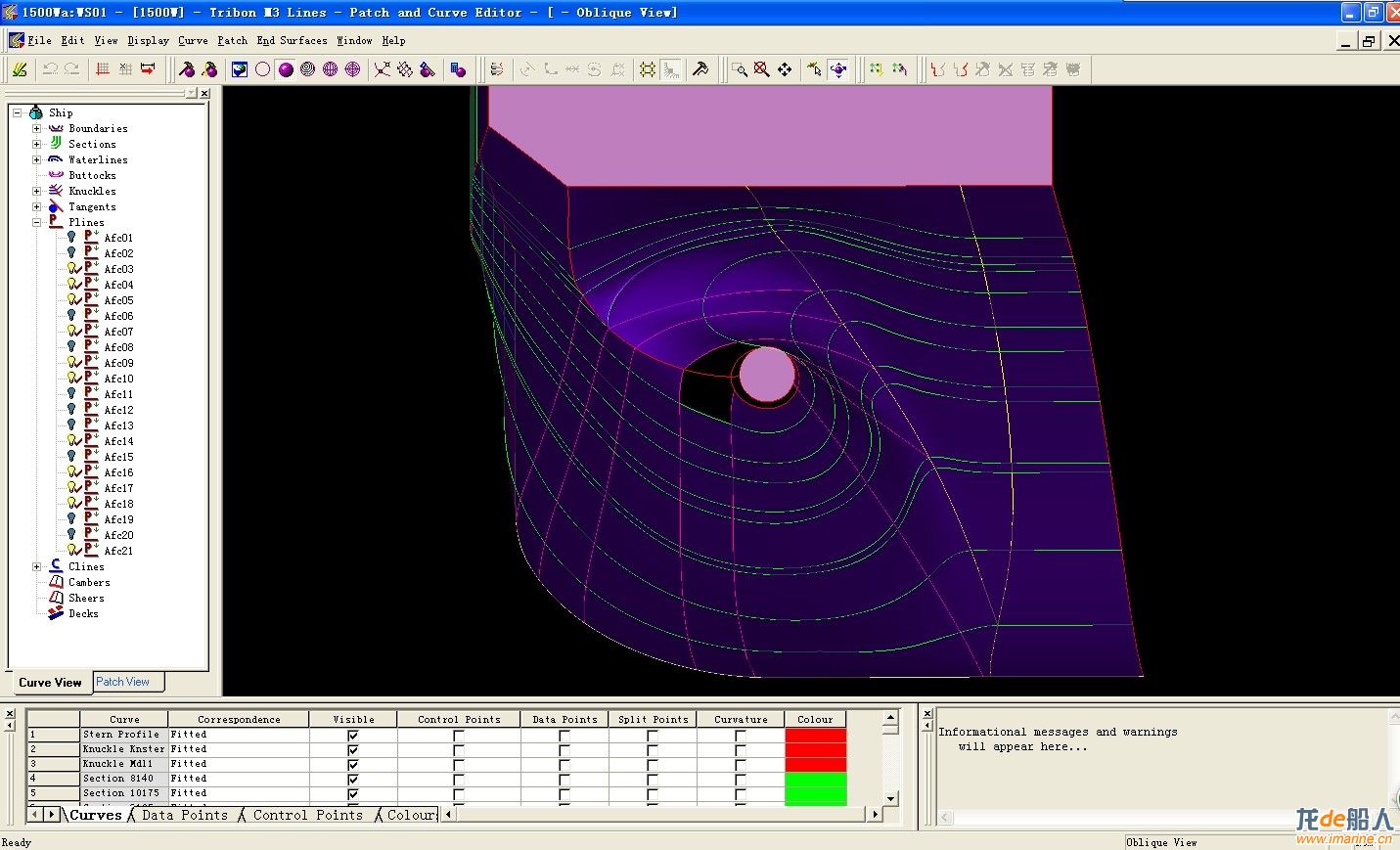Click the Curve View tab
Viewport: 1400px width, 850px height.
click(50, 682)
